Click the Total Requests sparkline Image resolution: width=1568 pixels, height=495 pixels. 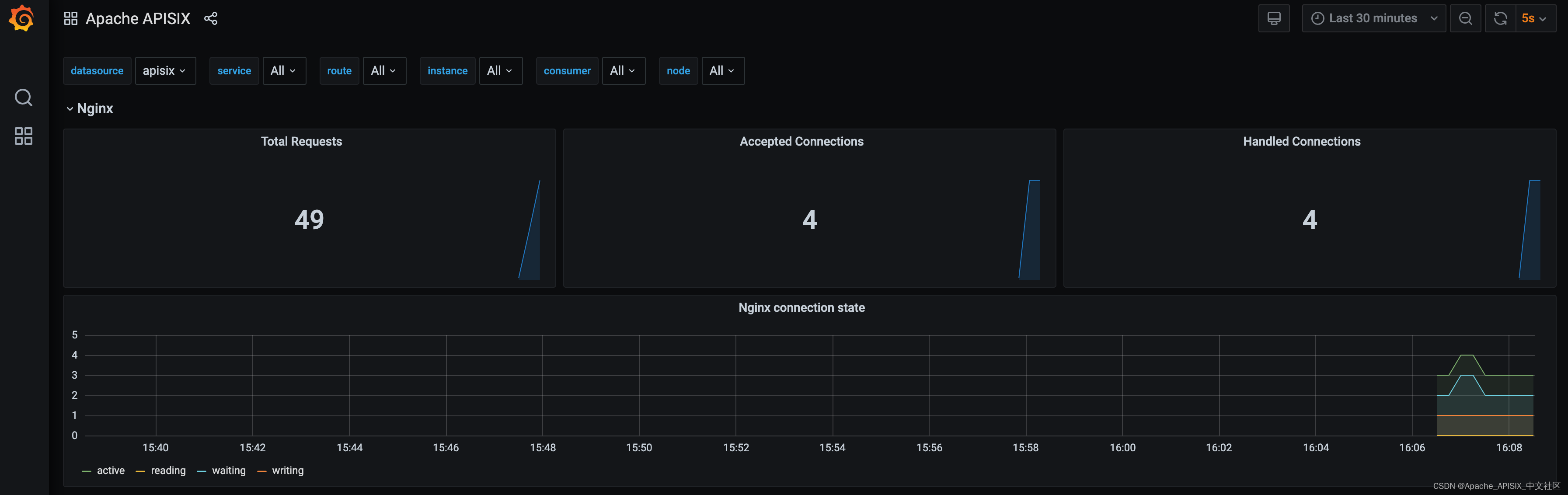click(x=530, y=230)
